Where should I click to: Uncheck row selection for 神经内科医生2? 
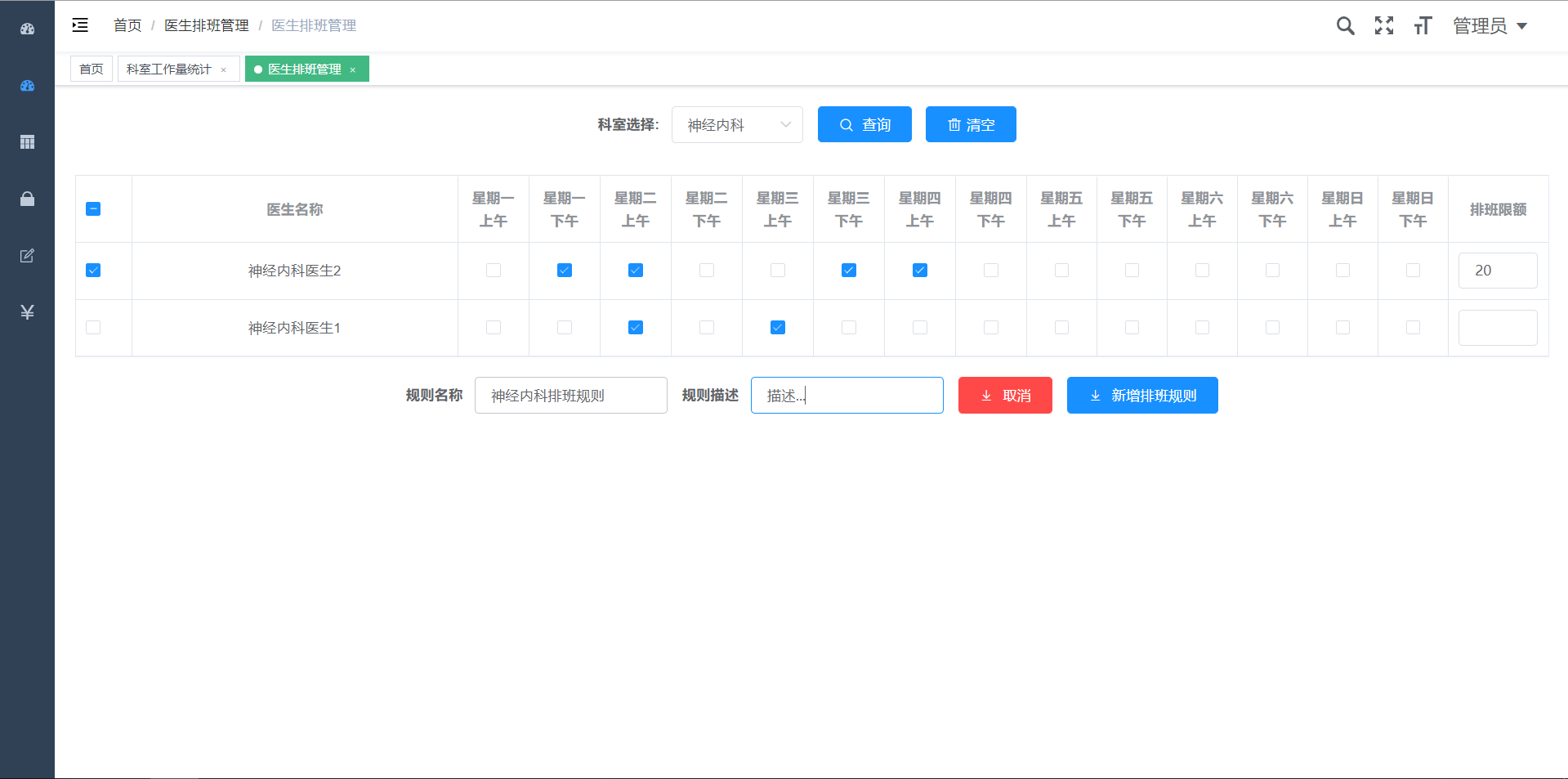tap(93, 271)
